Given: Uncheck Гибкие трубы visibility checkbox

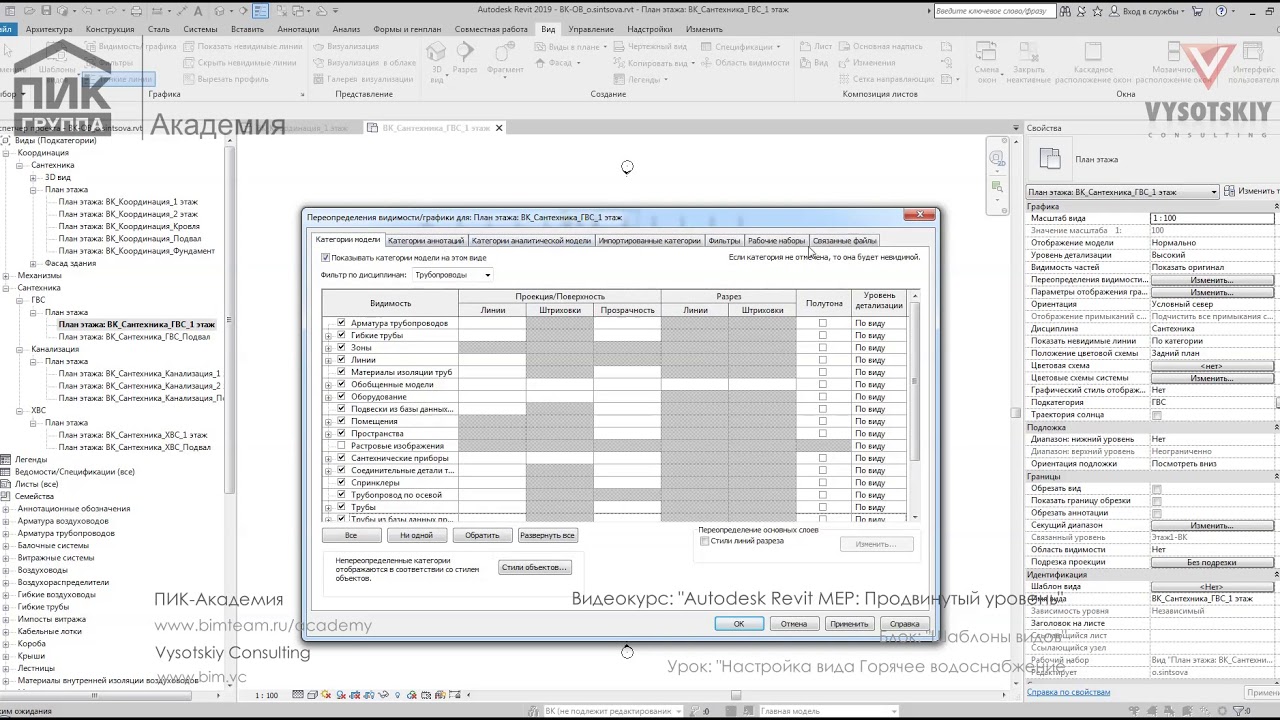Looking at the screenshot, I should point(341,335).
